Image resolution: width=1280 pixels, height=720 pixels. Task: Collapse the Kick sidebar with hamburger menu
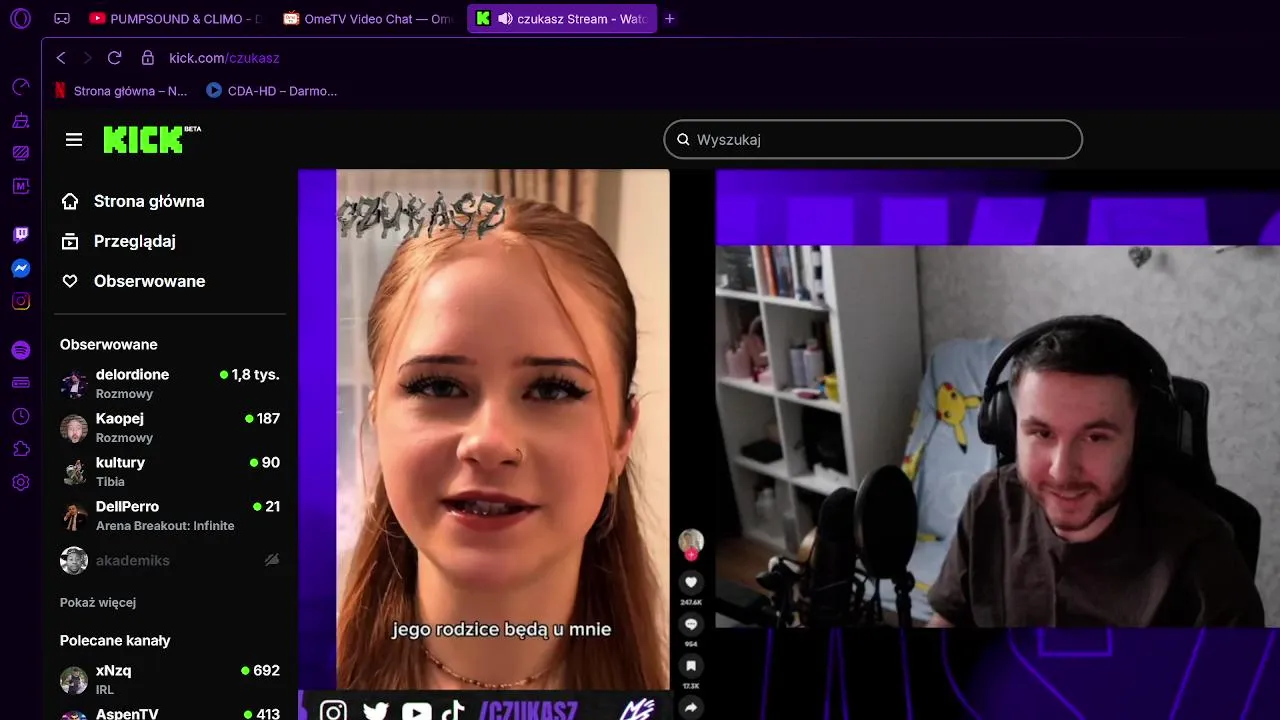point(74,139)
